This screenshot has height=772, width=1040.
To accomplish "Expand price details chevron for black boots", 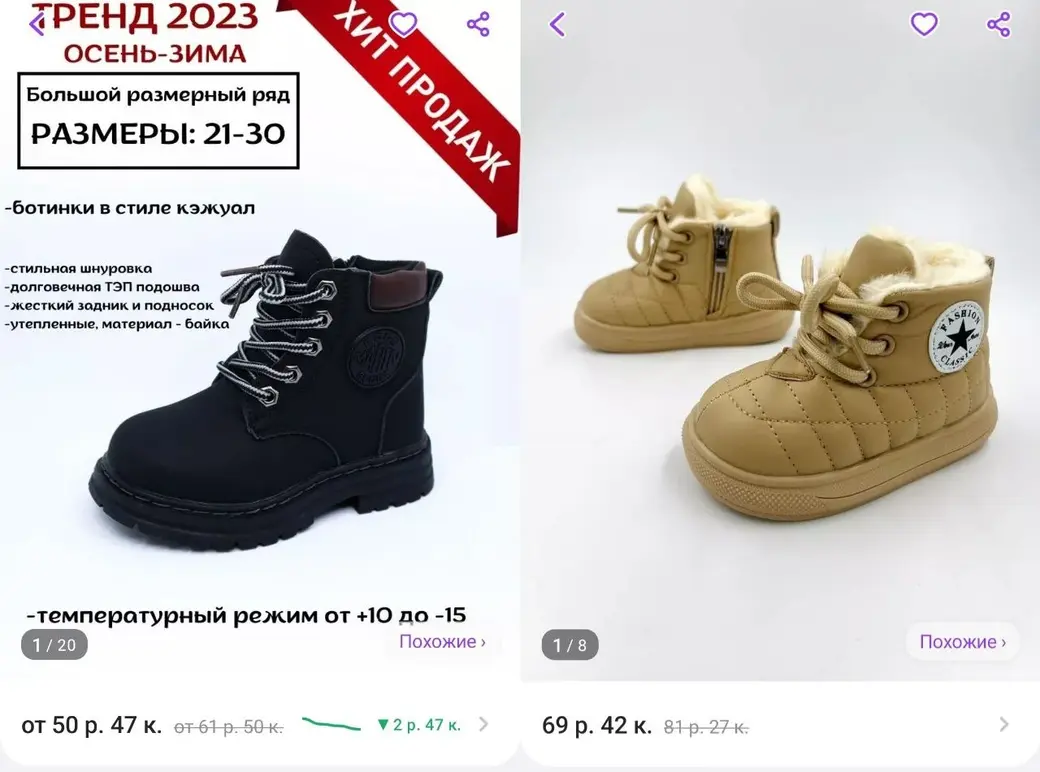I will point(484,725).
